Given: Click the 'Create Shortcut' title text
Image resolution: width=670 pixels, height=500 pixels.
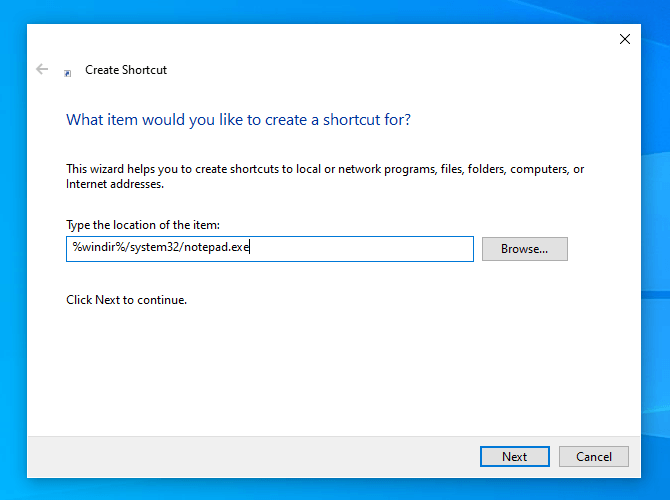Looking at the screenshot, I should click(126, 70).
